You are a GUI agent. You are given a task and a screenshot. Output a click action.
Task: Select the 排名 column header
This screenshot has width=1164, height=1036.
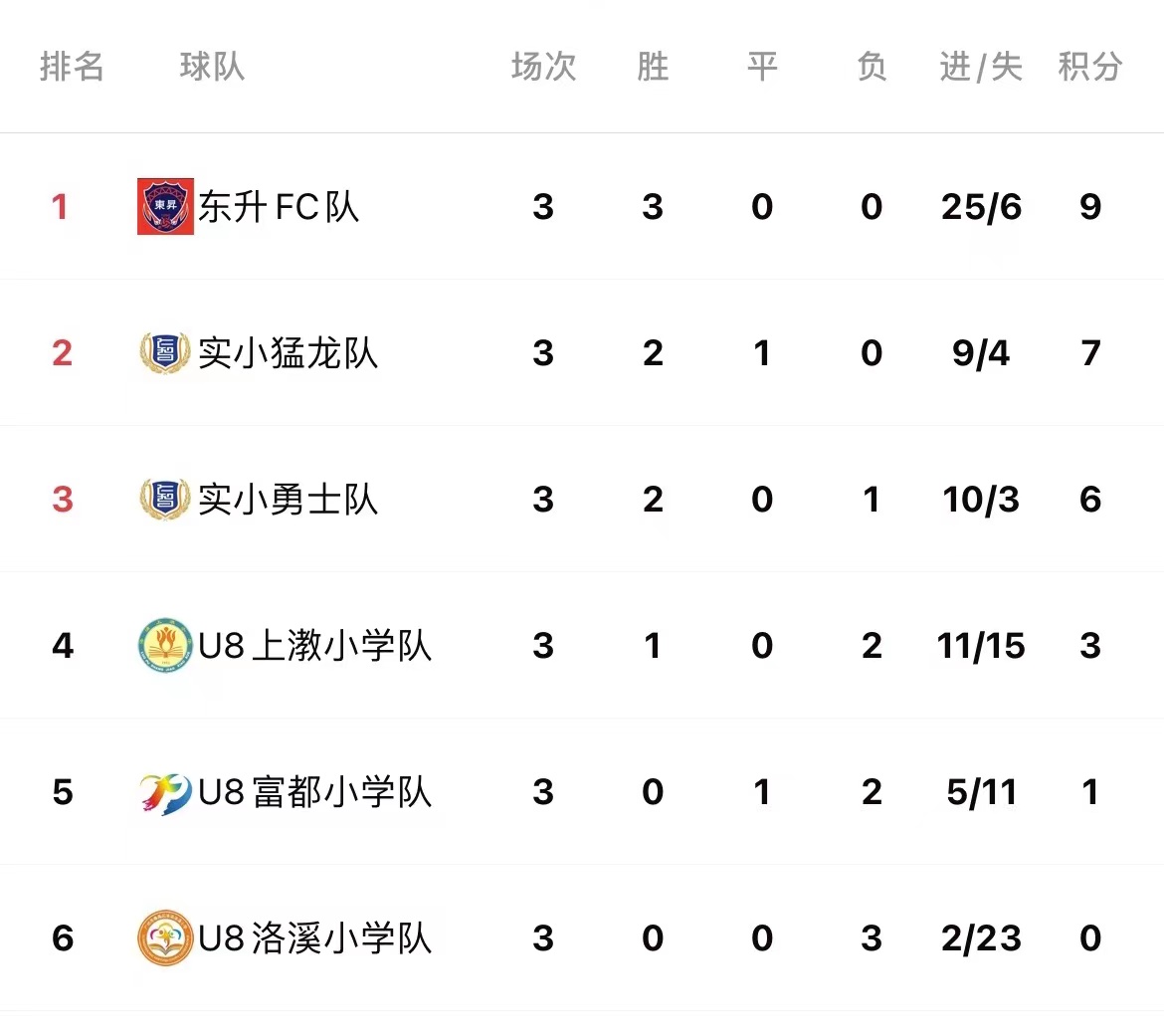[72, 67]
